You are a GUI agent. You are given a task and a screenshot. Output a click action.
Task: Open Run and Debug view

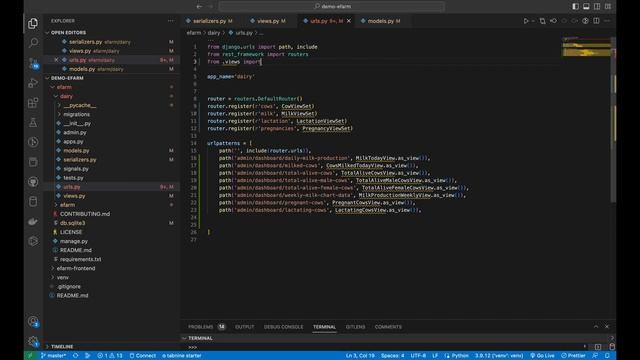click(33, 83)
